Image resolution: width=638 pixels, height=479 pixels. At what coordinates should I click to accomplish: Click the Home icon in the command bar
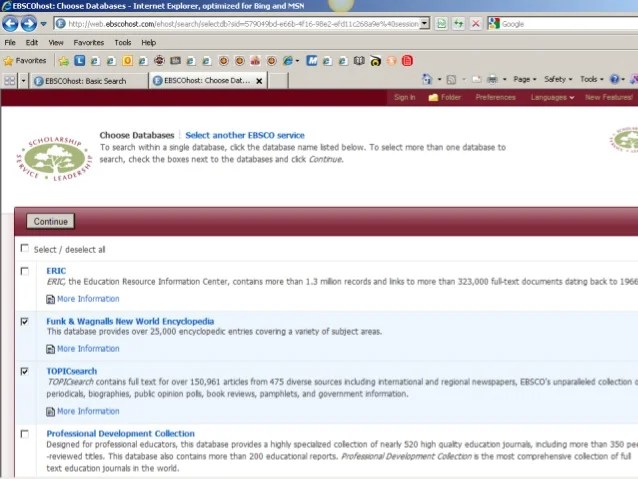click(x=427, y=79)
